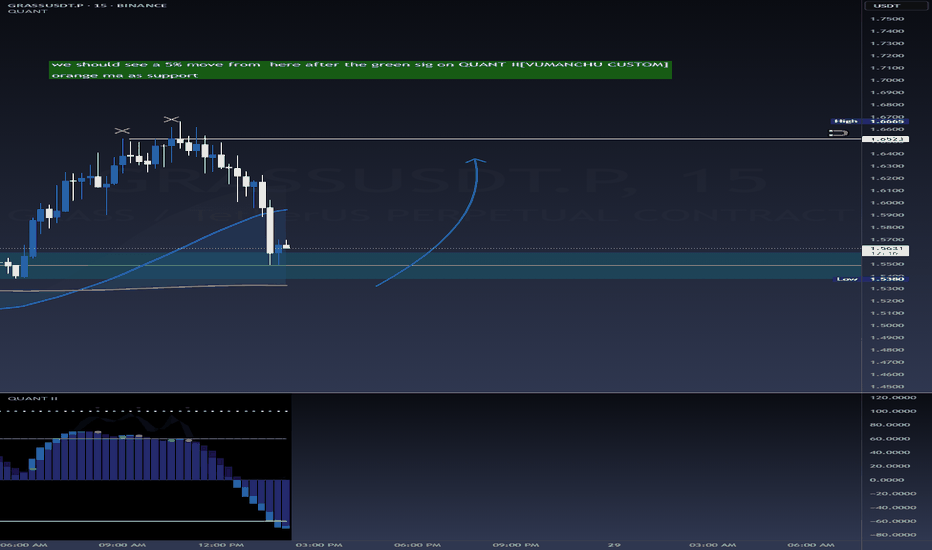Viewport: 932px width, 550px height.
Task: Click the 1.6523 horizontal line price tag
Action: coord(885,139)
